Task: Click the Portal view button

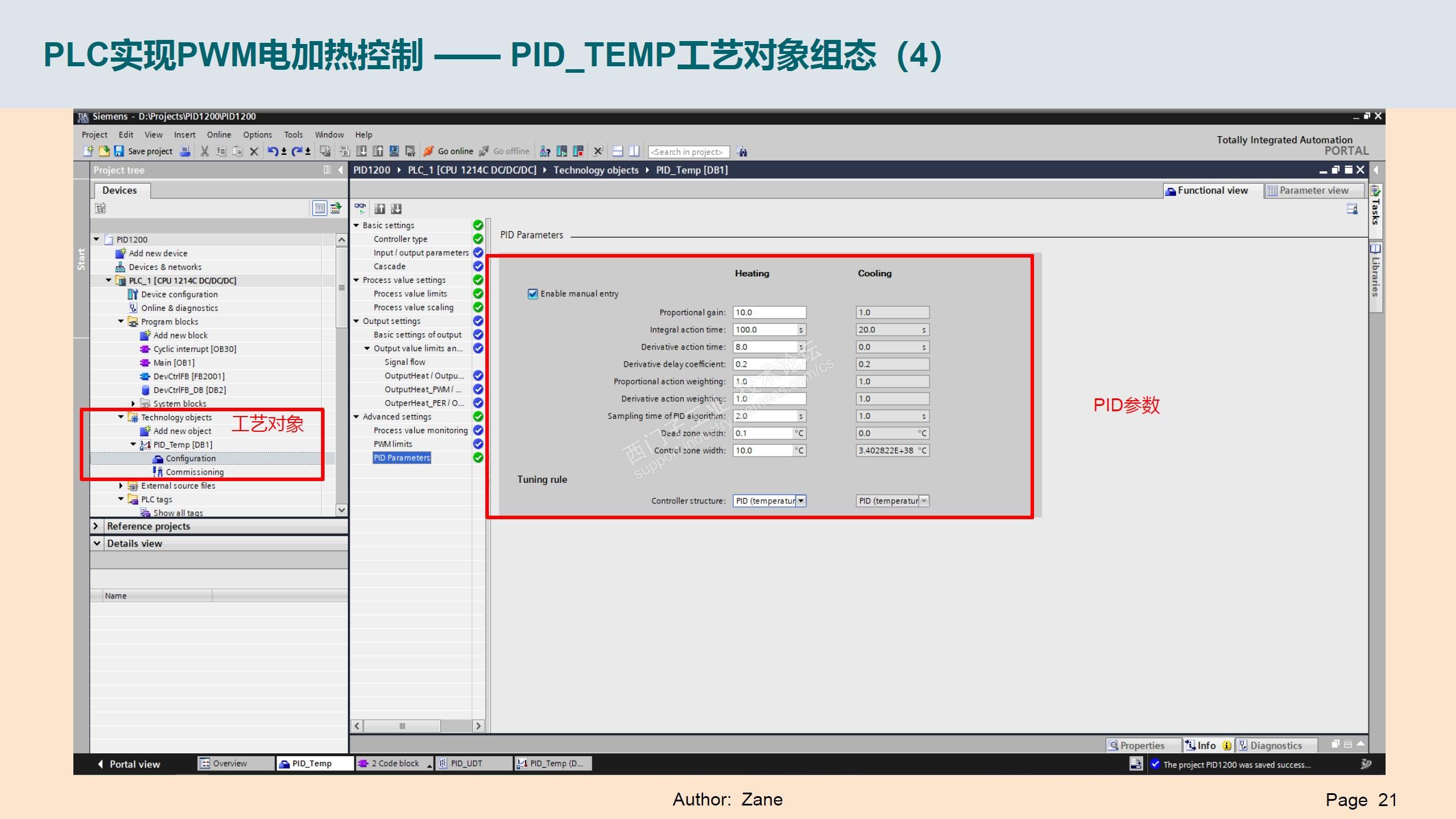Action: pos(129,764)
